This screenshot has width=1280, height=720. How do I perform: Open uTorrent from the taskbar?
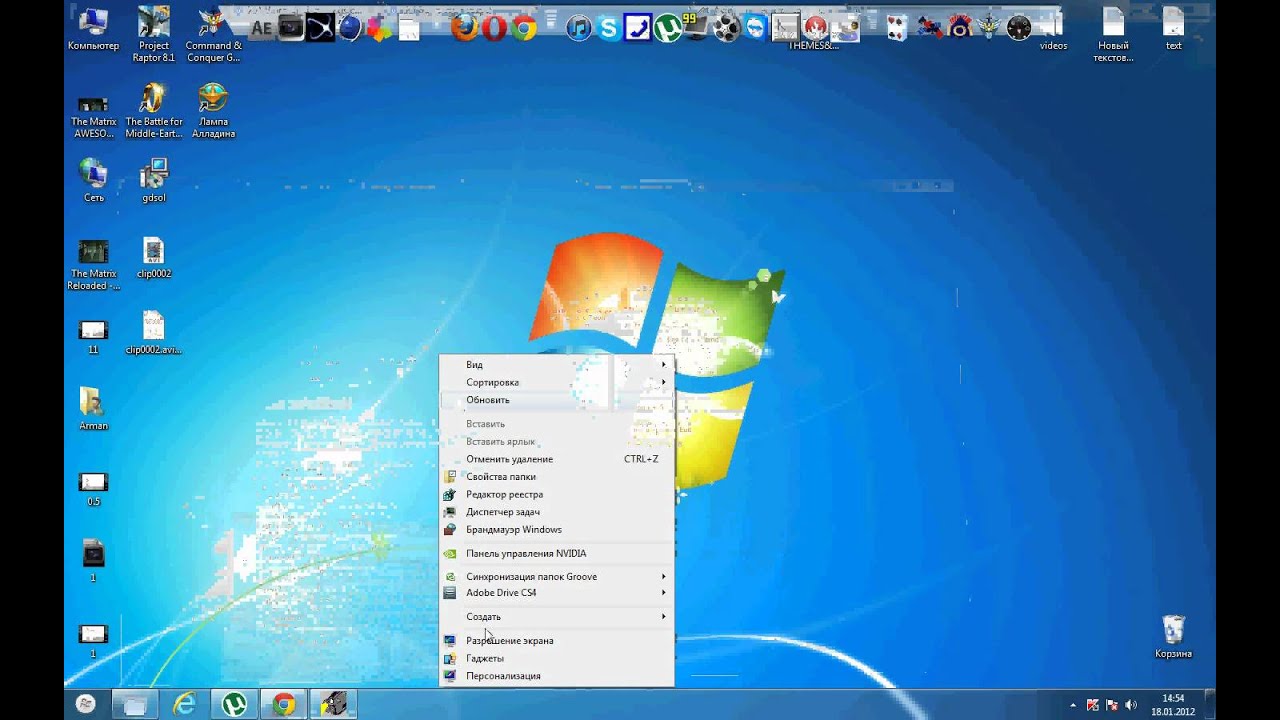[x=235, y=704]
